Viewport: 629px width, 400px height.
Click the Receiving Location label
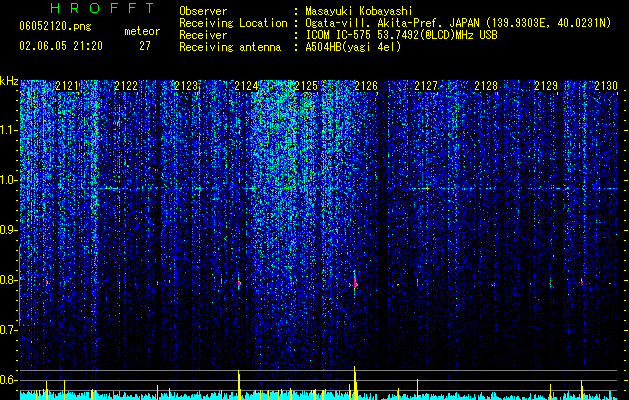[233, 23]
